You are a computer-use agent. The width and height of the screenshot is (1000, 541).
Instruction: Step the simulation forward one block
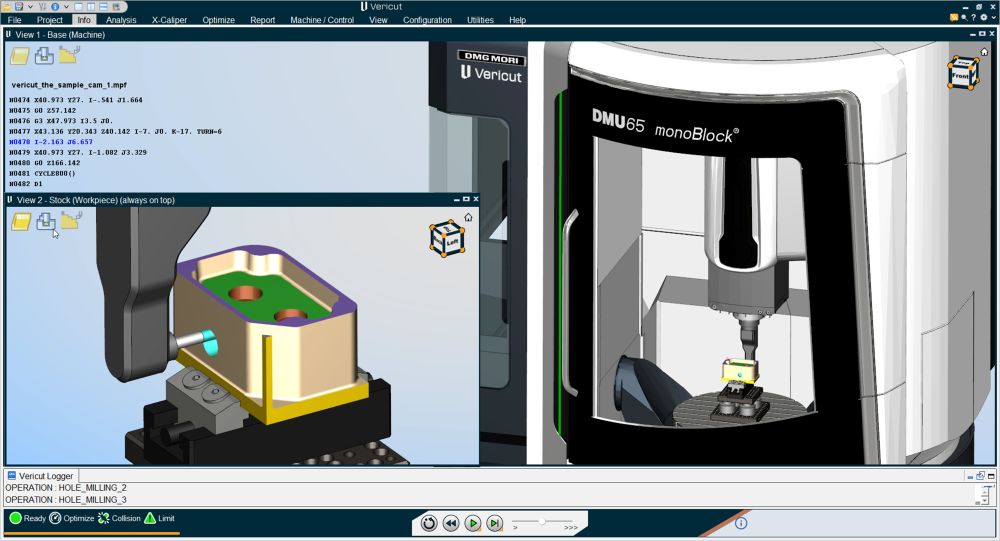click(495, 524)
